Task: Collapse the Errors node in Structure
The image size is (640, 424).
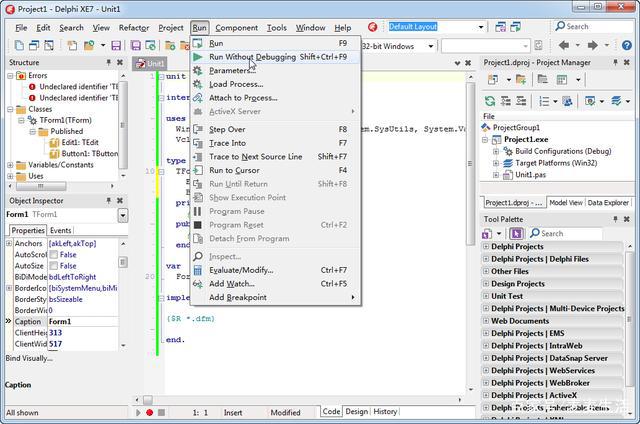Action: (10, 76)
